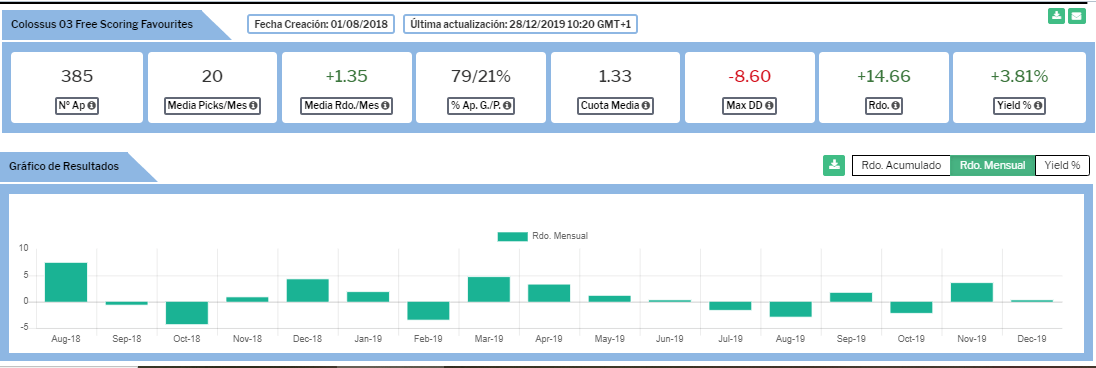Image resolution: width=1096 pixels, height=368 pixels.
Task: Click info icon beside Media Picks/Mes
Action: tap(253, 106)
